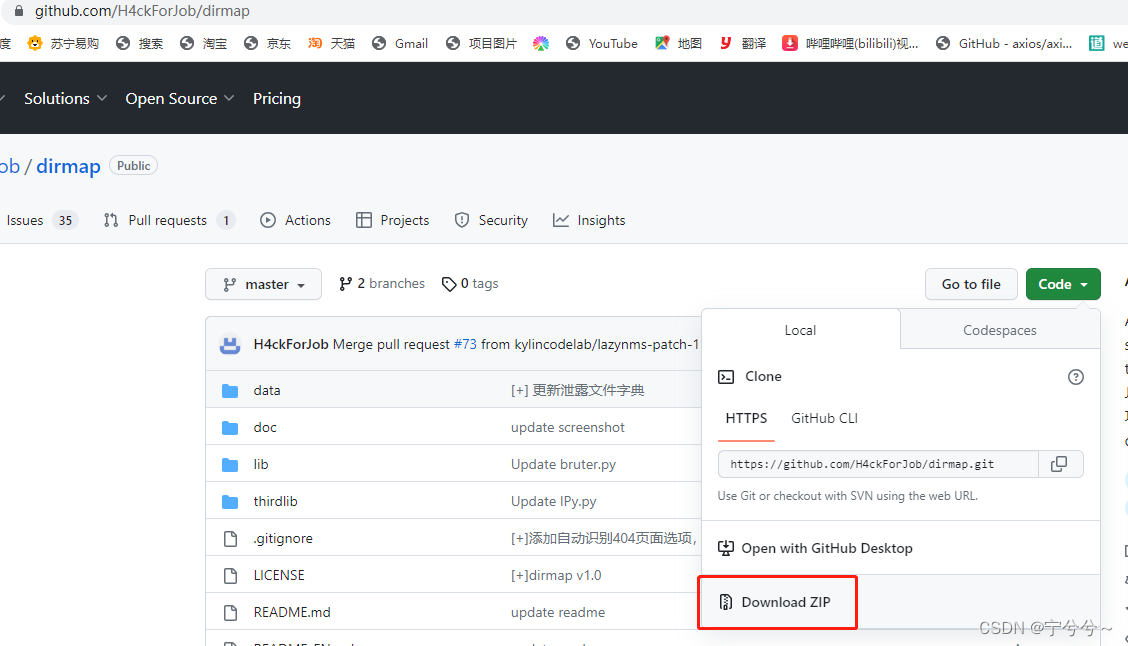Select the Local tab
The image size is (1128, 646).
click(x=800, y=330)
